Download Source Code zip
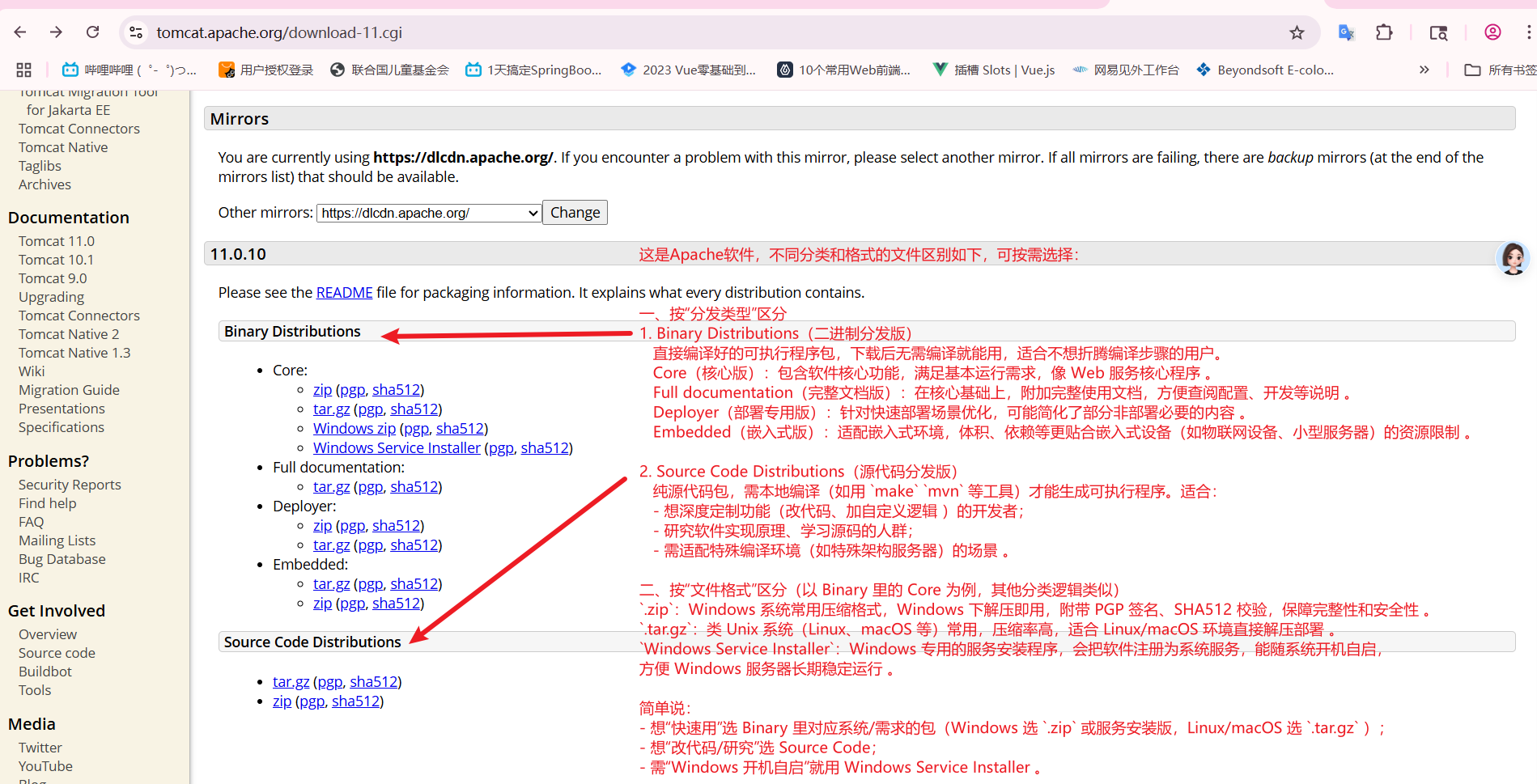This screenshot has height=784, width=1537. [x=282, y=701]
